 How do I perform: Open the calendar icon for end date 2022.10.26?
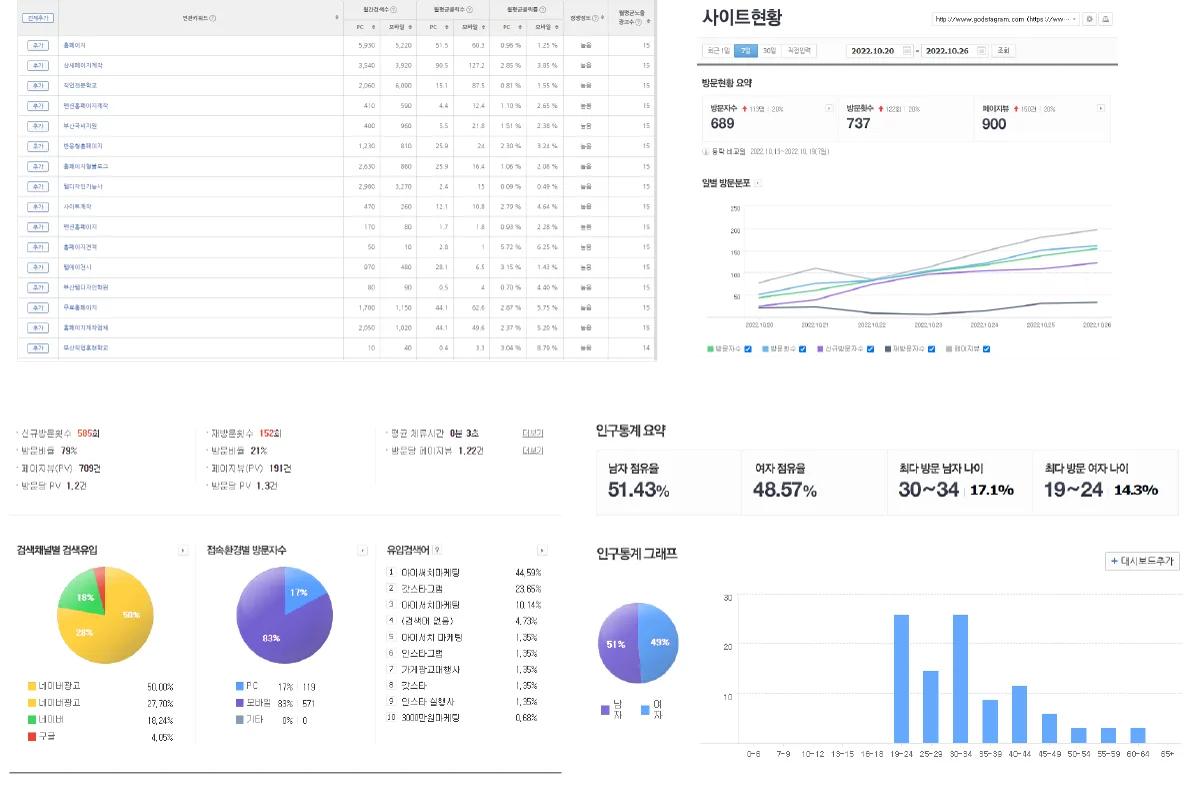pos(981,51)
